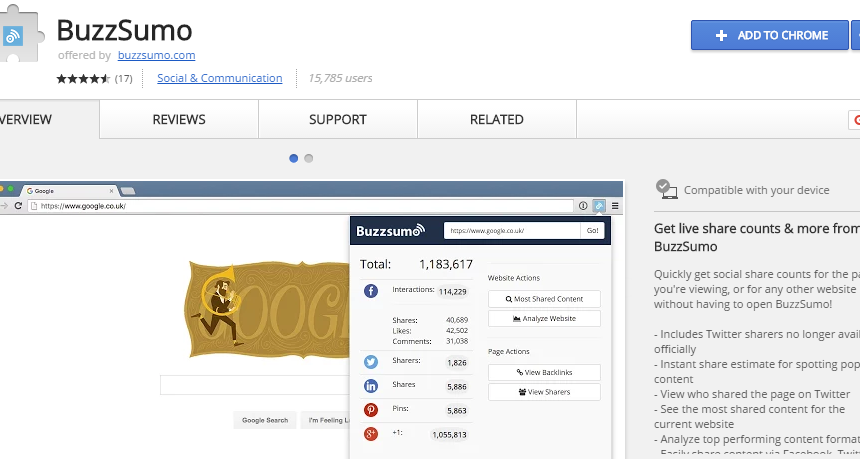Click the reload button in screenshot browser
860x459 pixels.
tap(18, 206)
